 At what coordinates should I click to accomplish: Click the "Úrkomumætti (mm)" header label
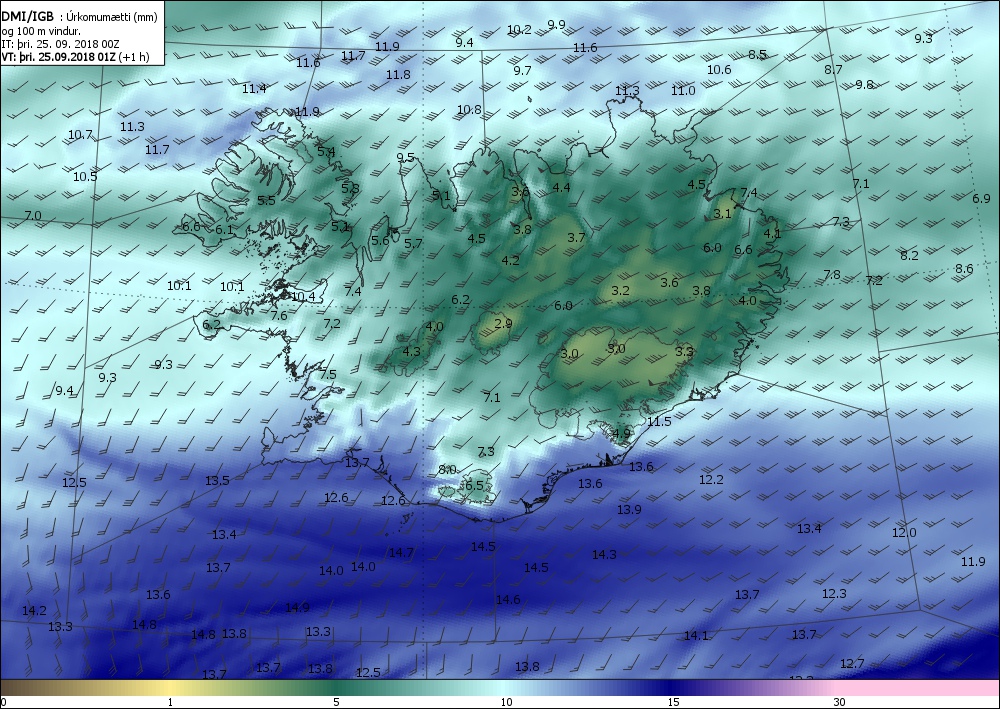[112, 17]
